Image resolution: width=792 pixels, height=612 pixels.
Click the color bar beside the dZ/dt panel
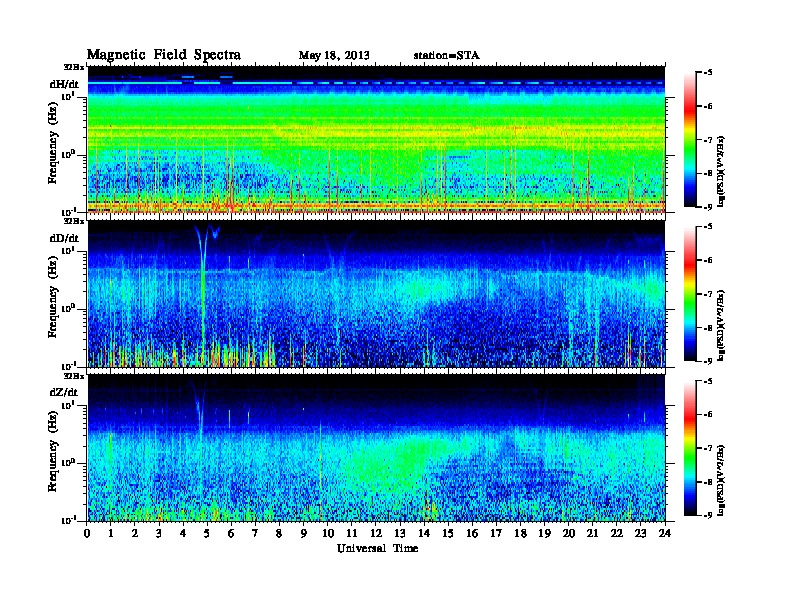690,448
